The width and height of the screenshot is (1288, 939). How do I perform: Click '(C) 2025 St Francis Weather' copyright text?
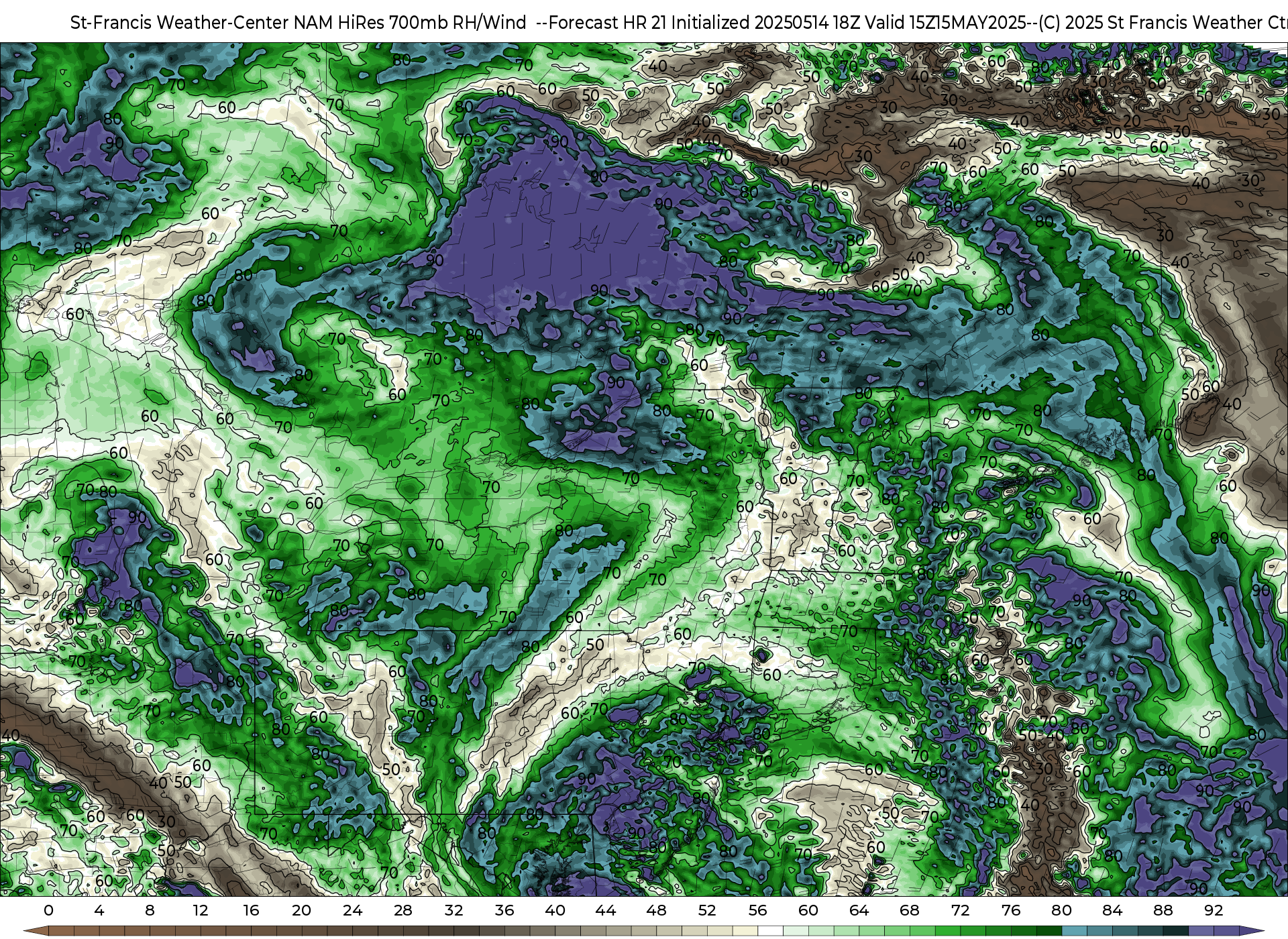[x=1150, y=23]
